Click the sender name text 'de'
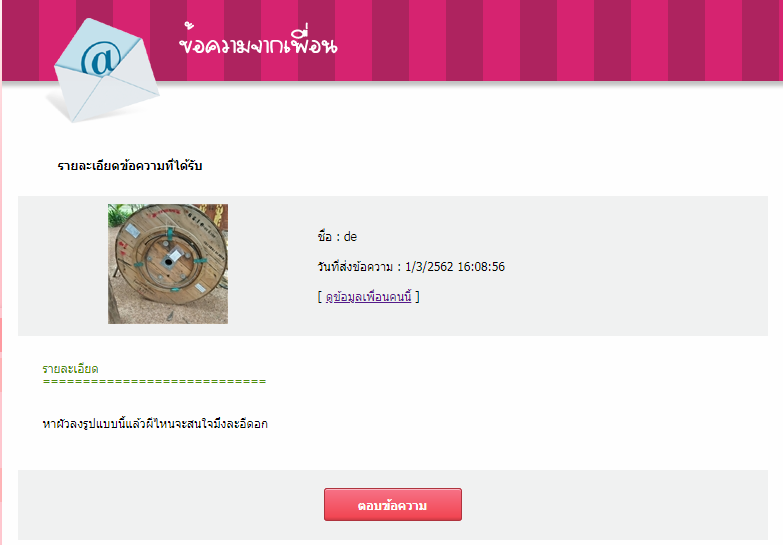The width and height of the screenshot is (783, 545). pyautogui.click(x=351, y=237)
